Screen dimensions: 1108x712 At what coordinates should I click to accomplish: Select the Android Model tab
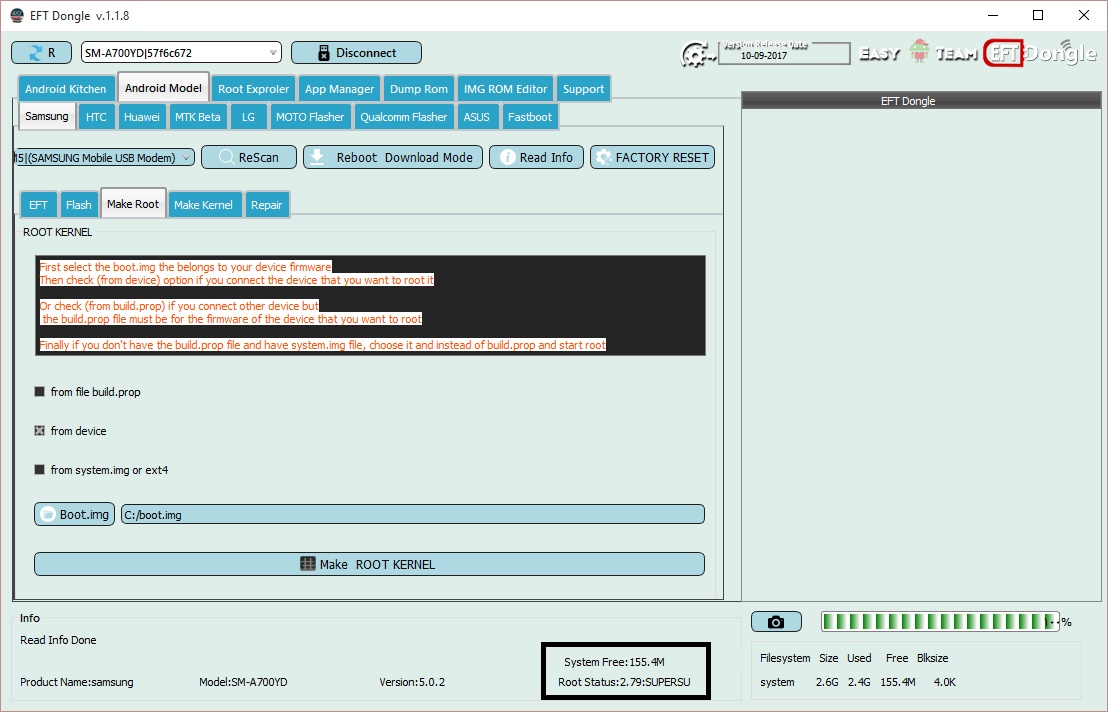pos(163,88)
